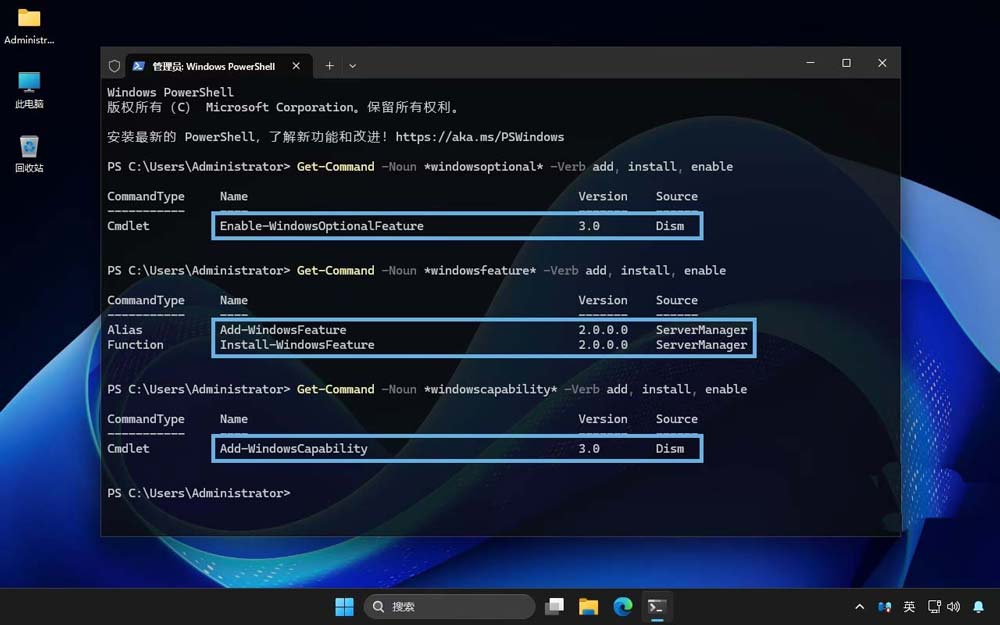Click Add-WindowsFeature in the output
The height and width of the screenshot is (625, 1000).
tap(283, 330)
